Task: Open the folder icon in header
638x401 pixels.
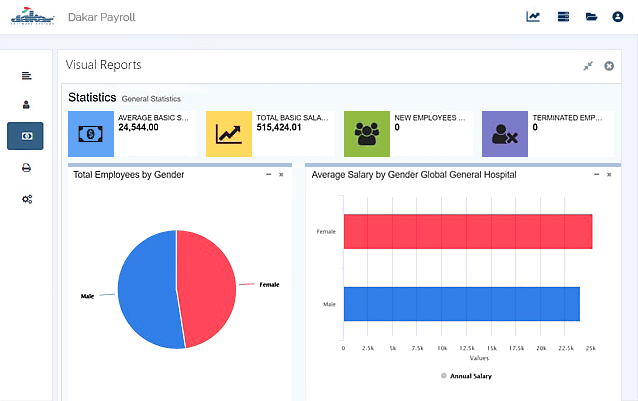Action: [591, 17]
